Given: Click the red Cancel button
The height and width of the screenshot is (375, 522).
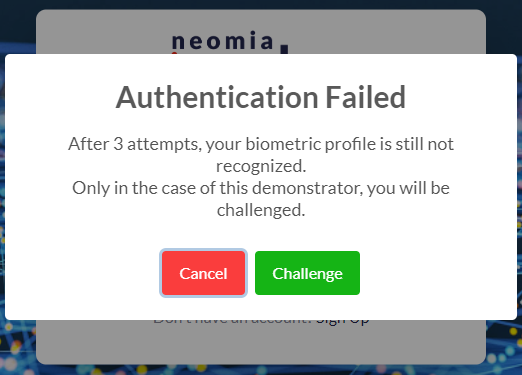Looking at the screenshot, I should point(203,273).
